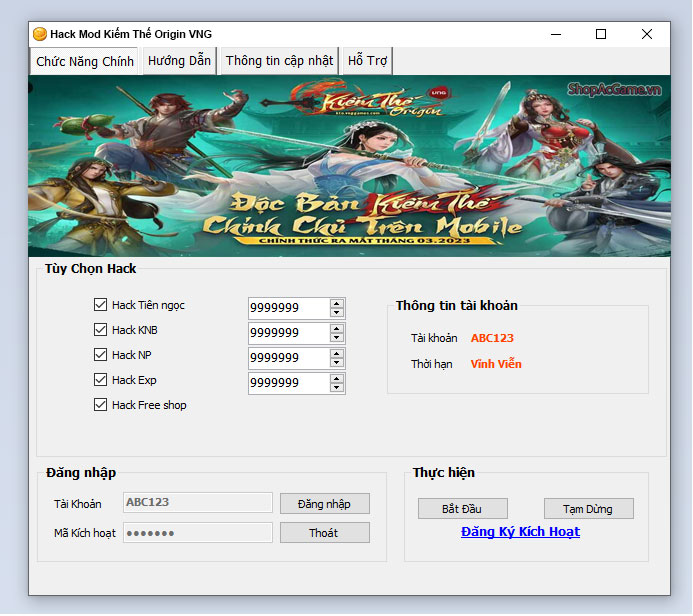Switch to Chức Năng Chính tab
Image resolution: width=693 pixels, height=616 pixels.
click(x=84, y=61)
